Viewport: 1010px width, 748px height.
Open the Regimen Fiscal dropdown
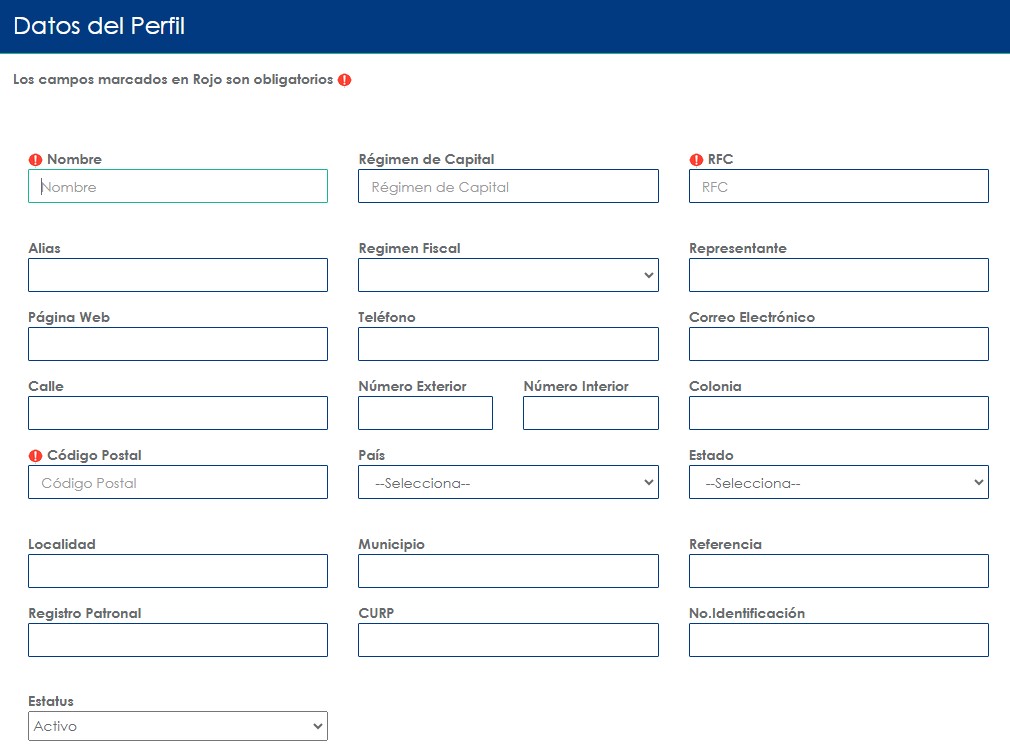click(x=508, y=275)
